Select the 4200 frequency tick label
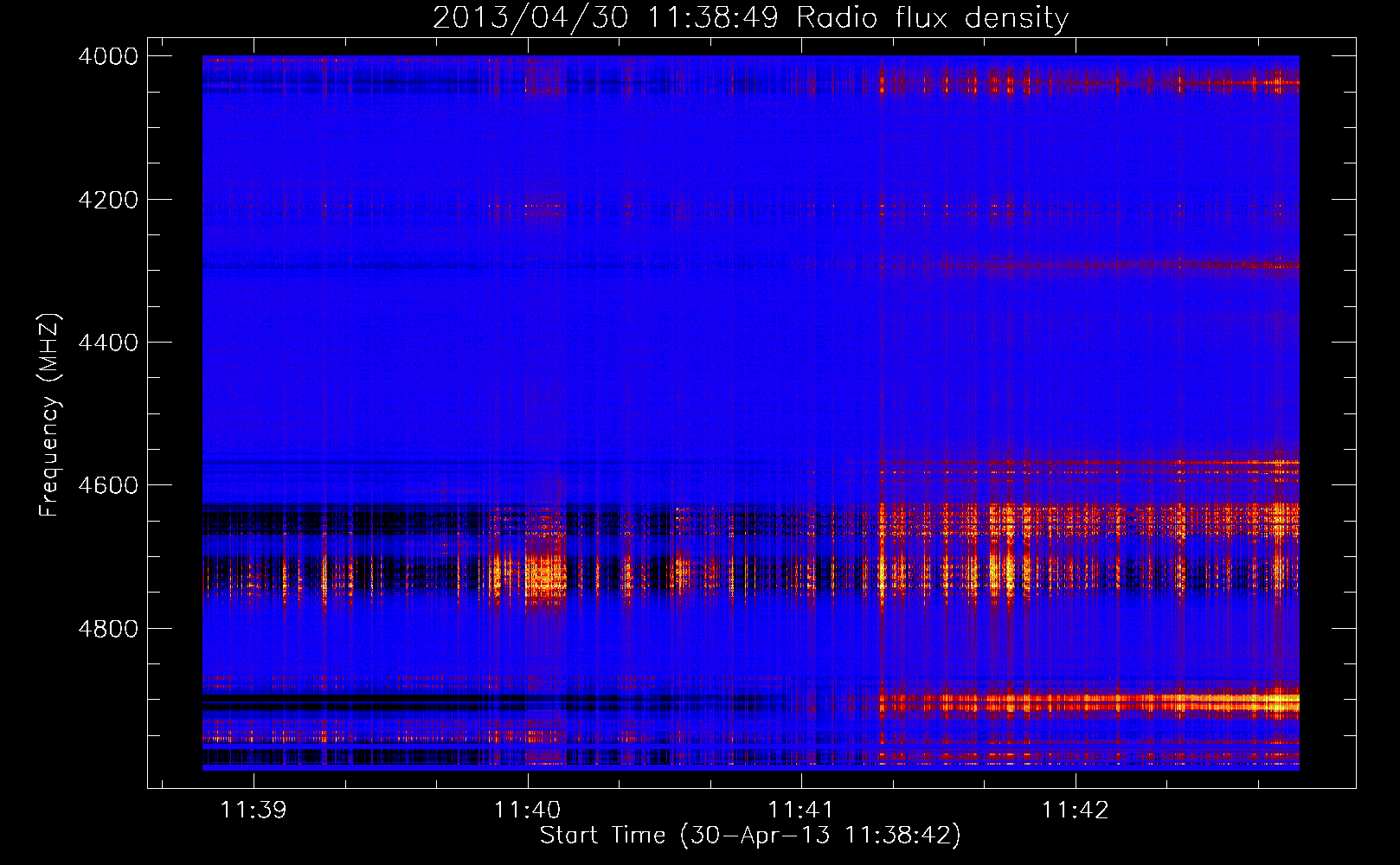 click(108, 200)
